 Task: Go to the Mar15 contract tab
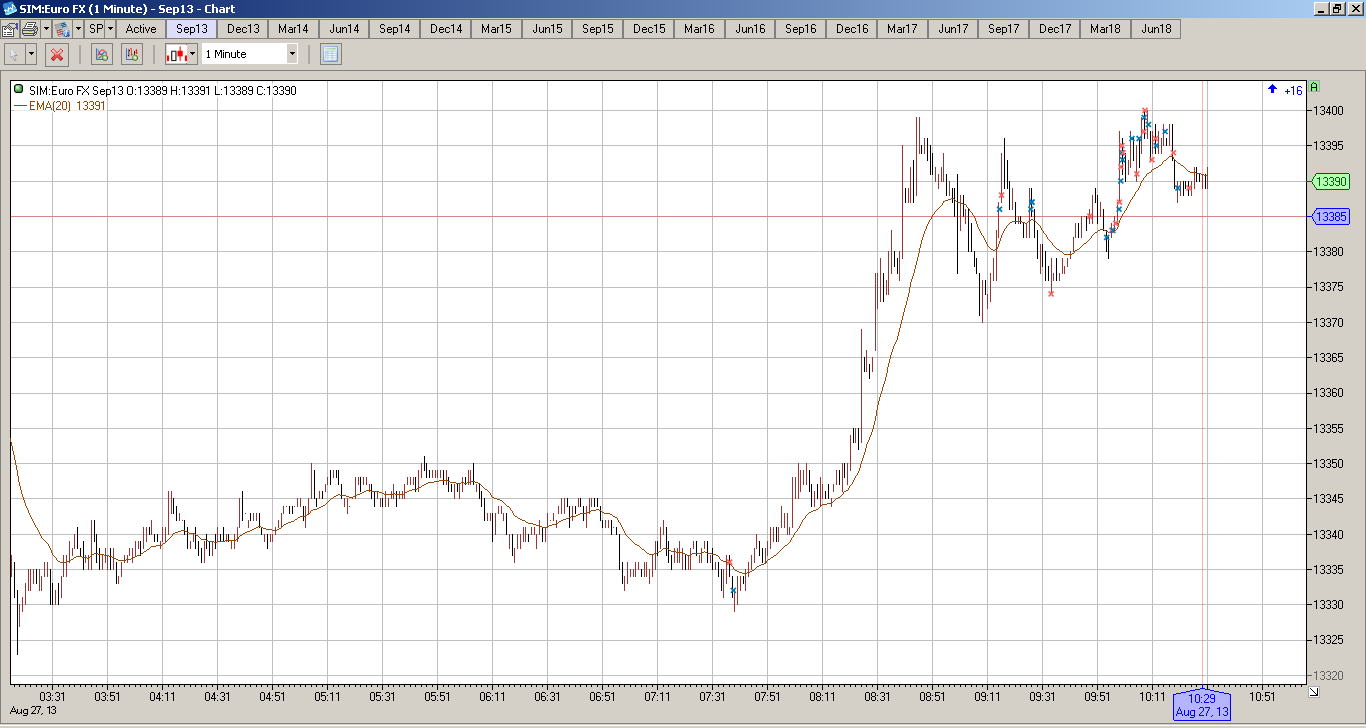(x=497, y=29)
